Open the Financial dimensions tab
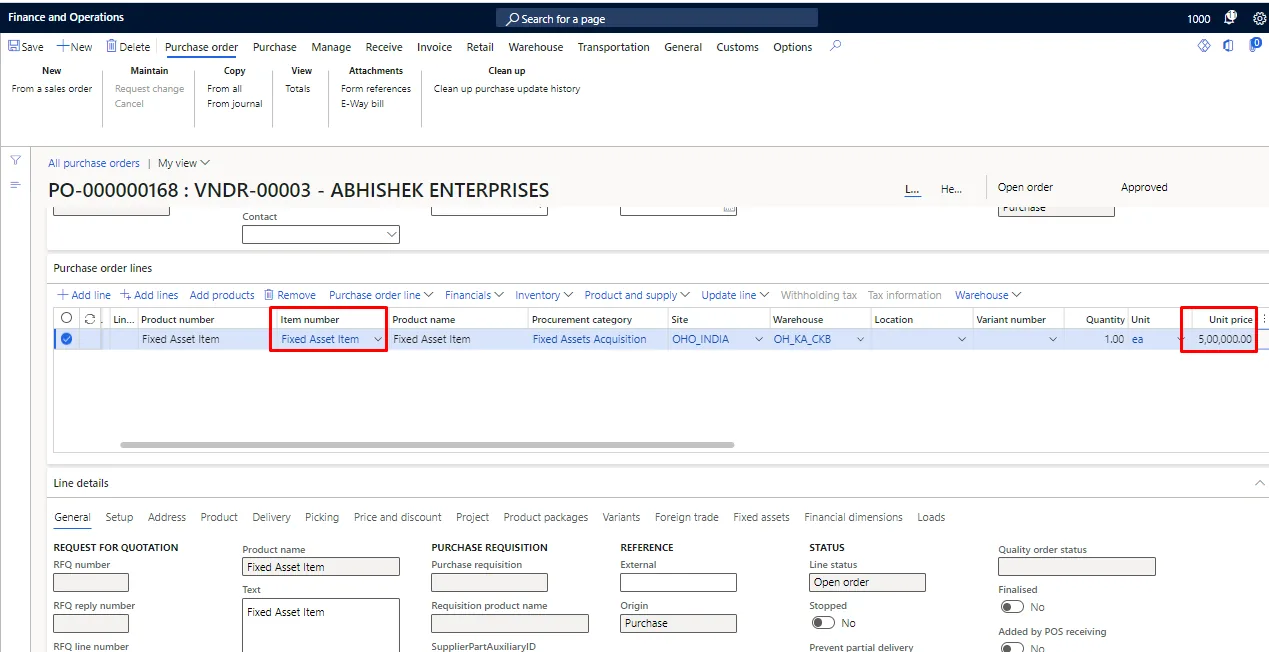The height and width of the screenshot is (652, 1269). click(853, 517)
